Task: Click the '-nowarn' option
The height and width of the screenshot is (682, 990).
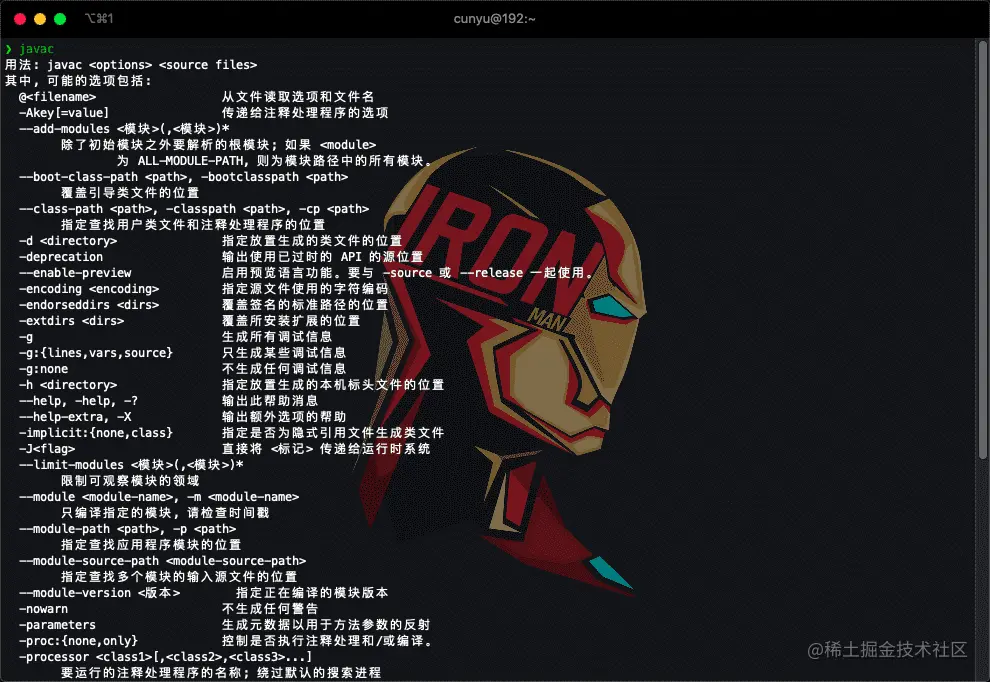Action: [x=44, y=609]
